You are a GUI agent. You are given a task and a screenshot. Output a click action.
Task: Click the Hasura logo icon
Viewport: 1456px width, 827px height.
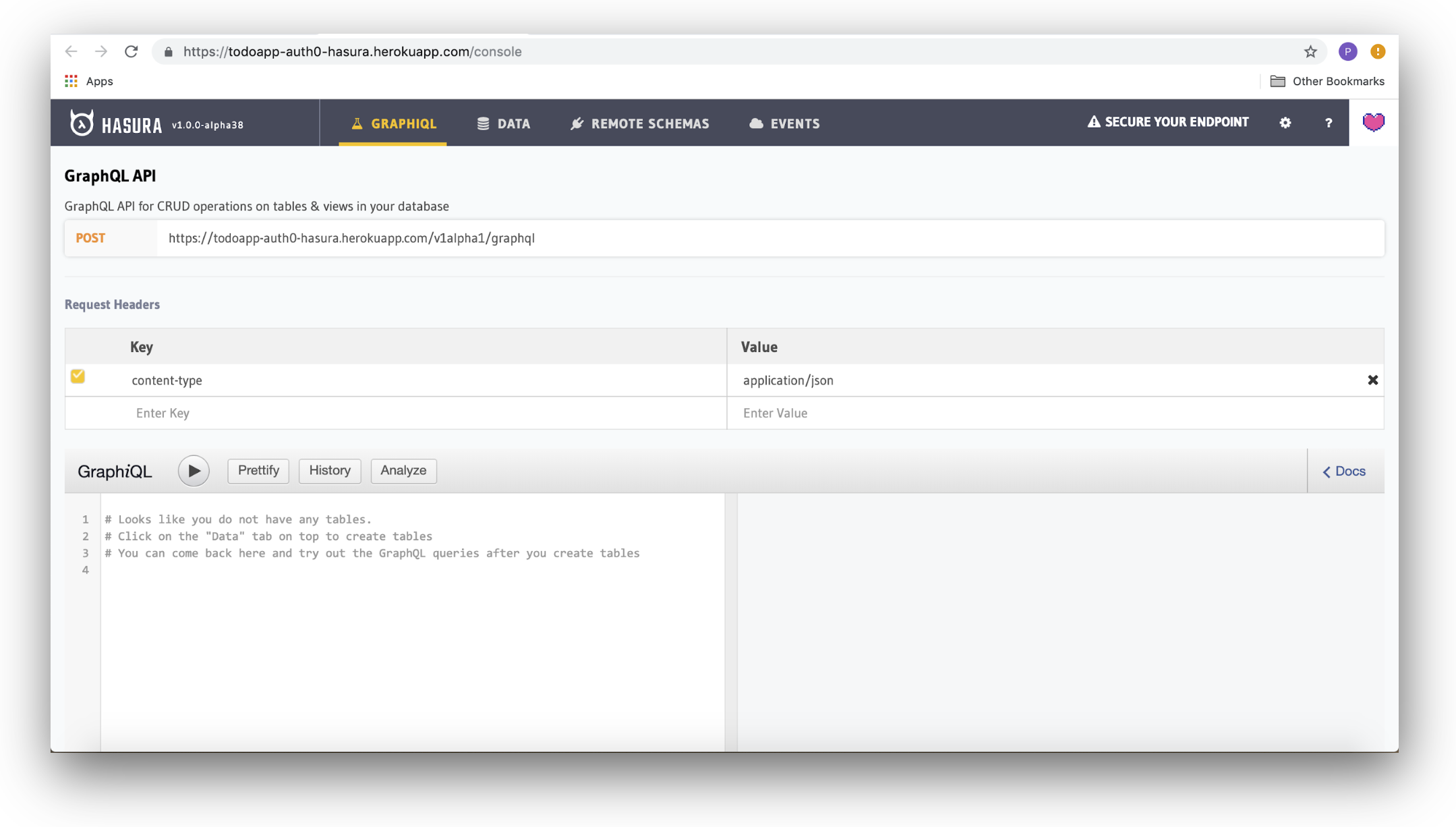point(82,123)
